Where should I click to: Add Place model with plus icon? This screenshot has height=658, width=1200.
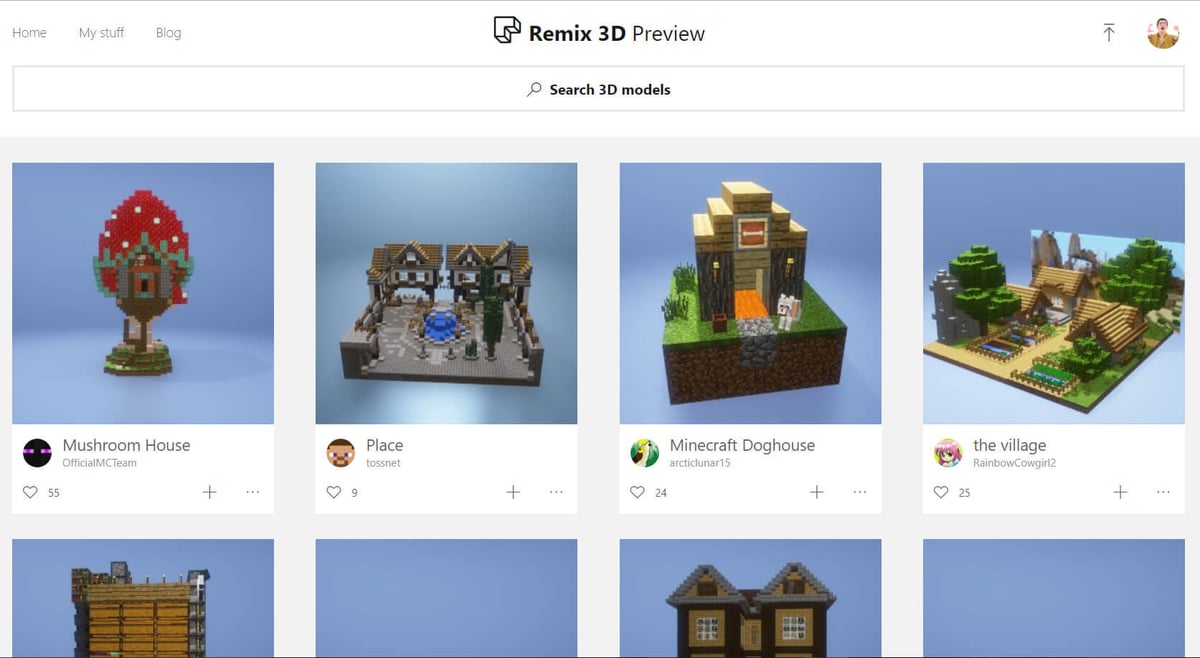pos(513,492)
